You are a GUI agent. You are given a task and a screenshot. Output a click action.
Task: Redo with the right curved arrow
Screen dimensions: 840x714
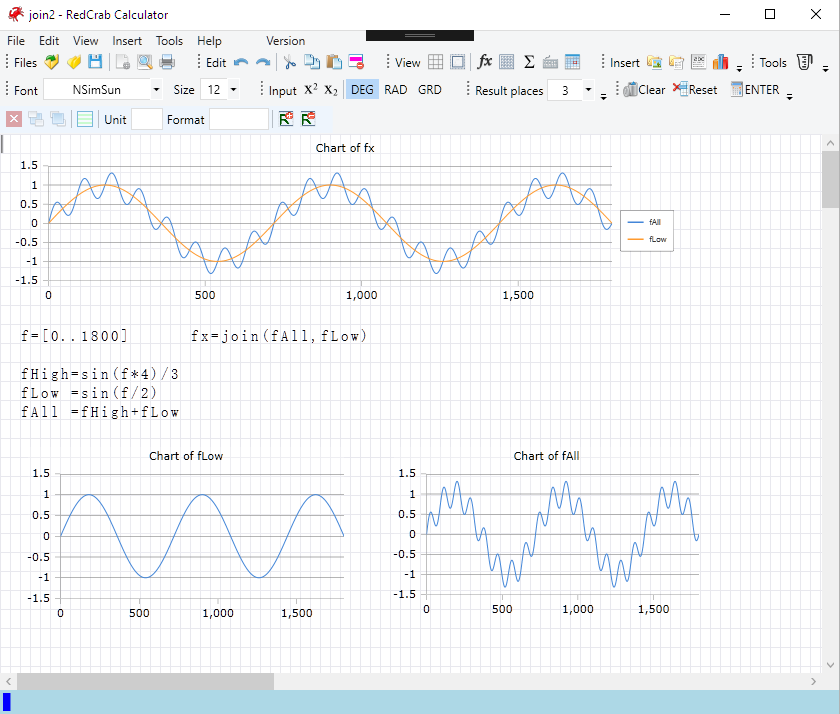tap(262, 63)
